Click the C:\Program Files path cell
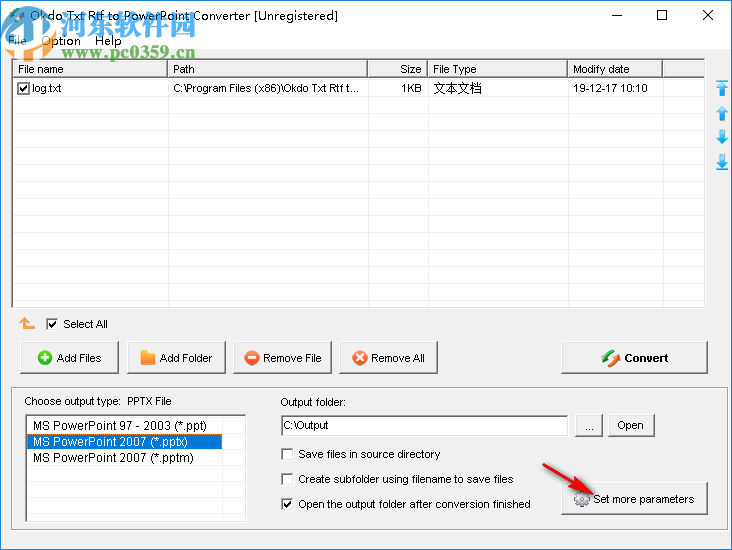Image resolution: width=732 pixels, height=550 pixels. [x=266, y=88]
